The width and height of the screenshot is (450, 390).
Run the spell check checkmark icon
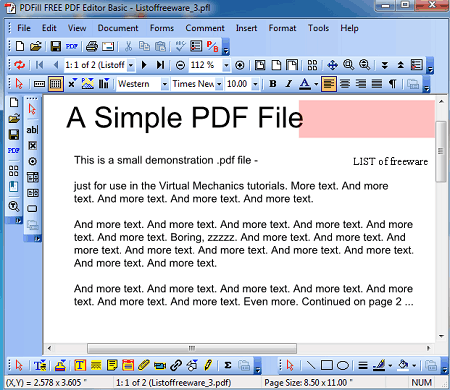(180, 46)
